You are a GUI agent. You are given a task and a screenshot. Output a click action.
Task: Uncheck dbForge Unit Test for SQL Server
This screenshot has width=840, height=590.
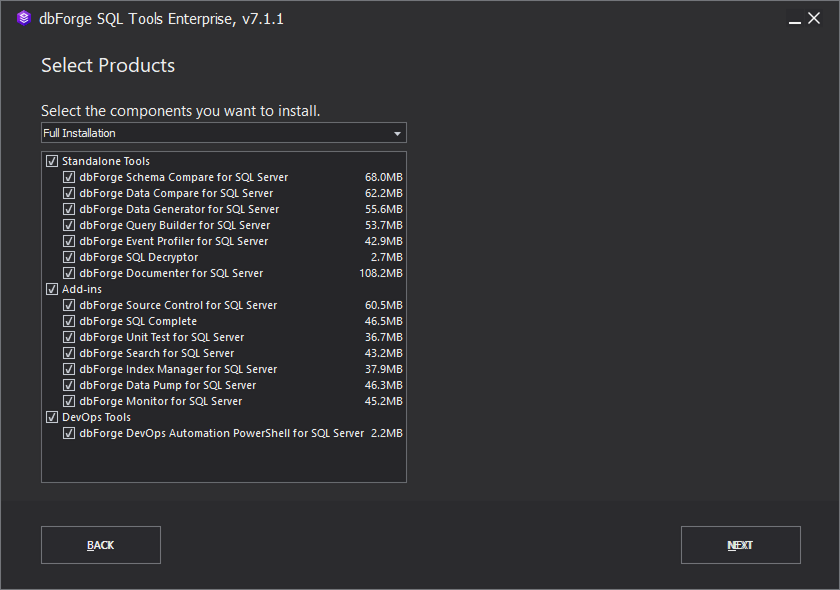(69, 338)
